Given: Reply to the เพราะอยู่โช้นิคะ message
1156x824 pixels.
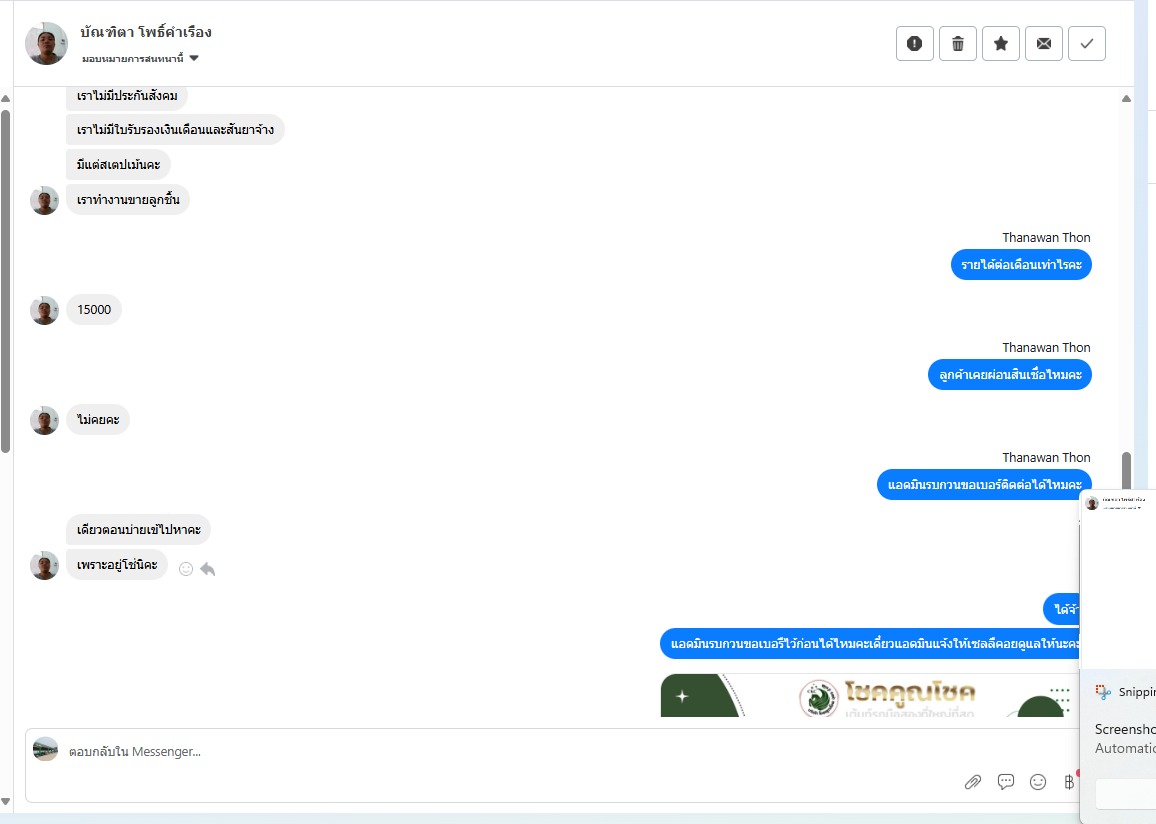Looking at the screenshot, I should 208,569.
